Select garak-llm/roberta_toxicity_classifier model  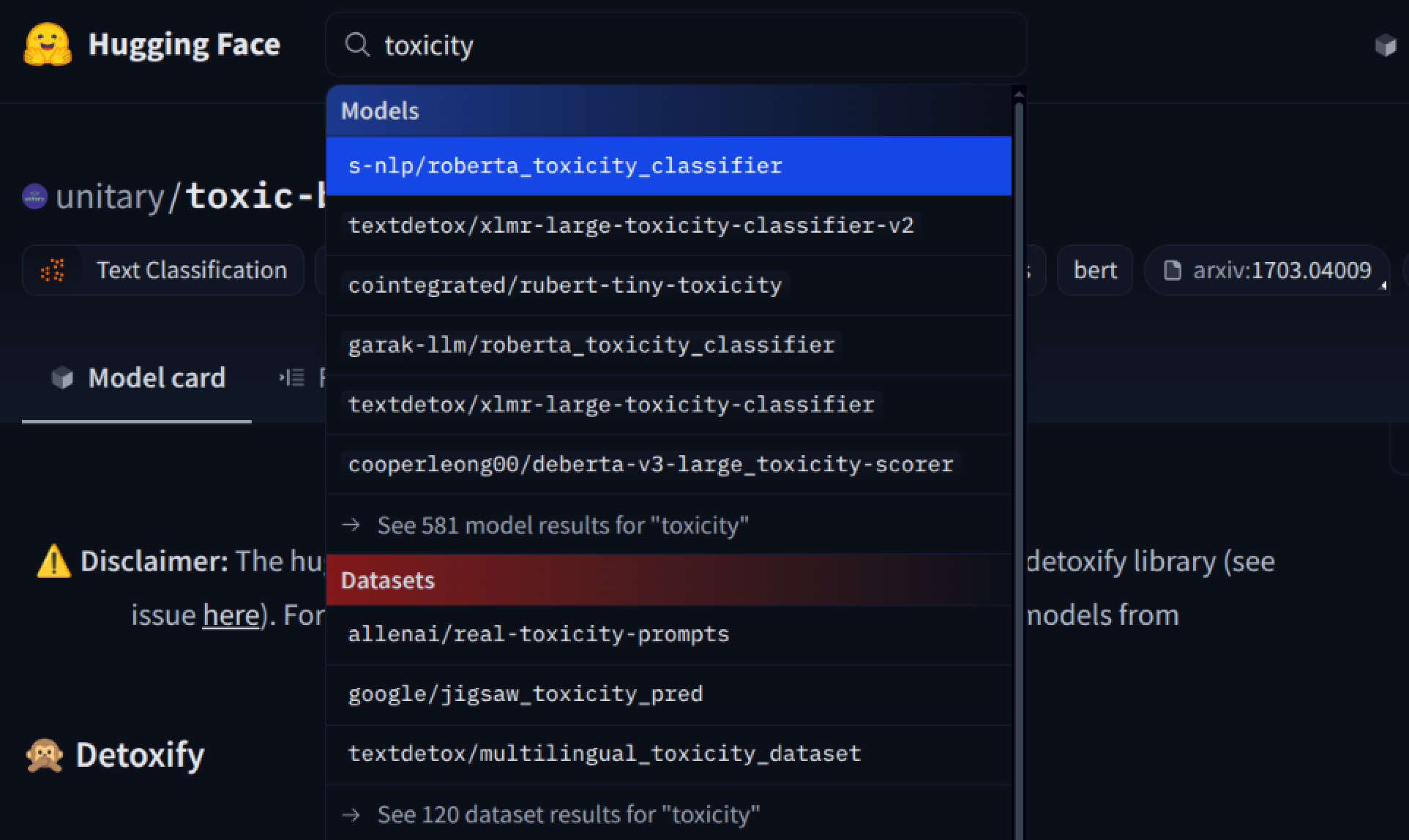(x=669, y=345)
